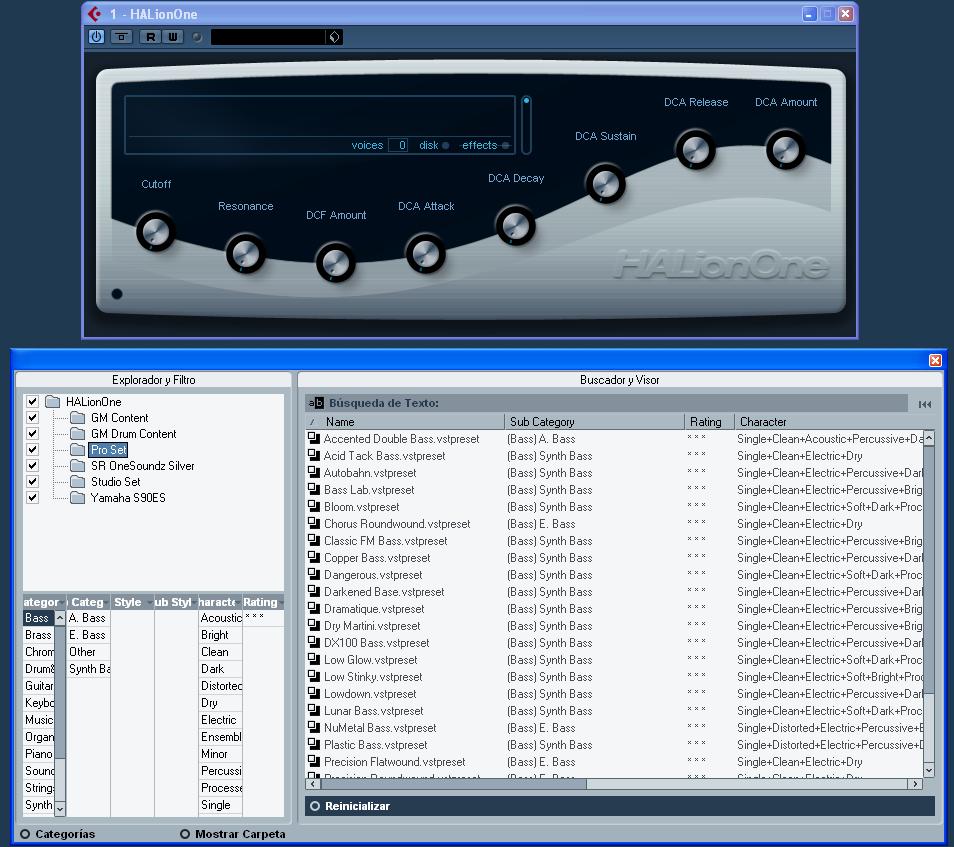Click the DCA Sustain knob
The width and height of the screenshot is (954, 847).
click(605, 183)
